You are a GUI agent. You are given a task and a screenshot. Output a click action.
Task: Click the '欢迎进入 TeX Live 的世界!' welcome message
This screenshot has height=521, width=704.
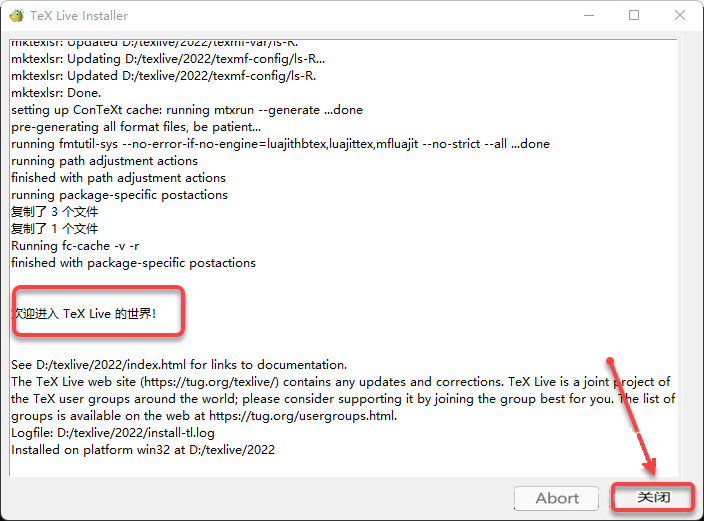(x=98, y=314)
